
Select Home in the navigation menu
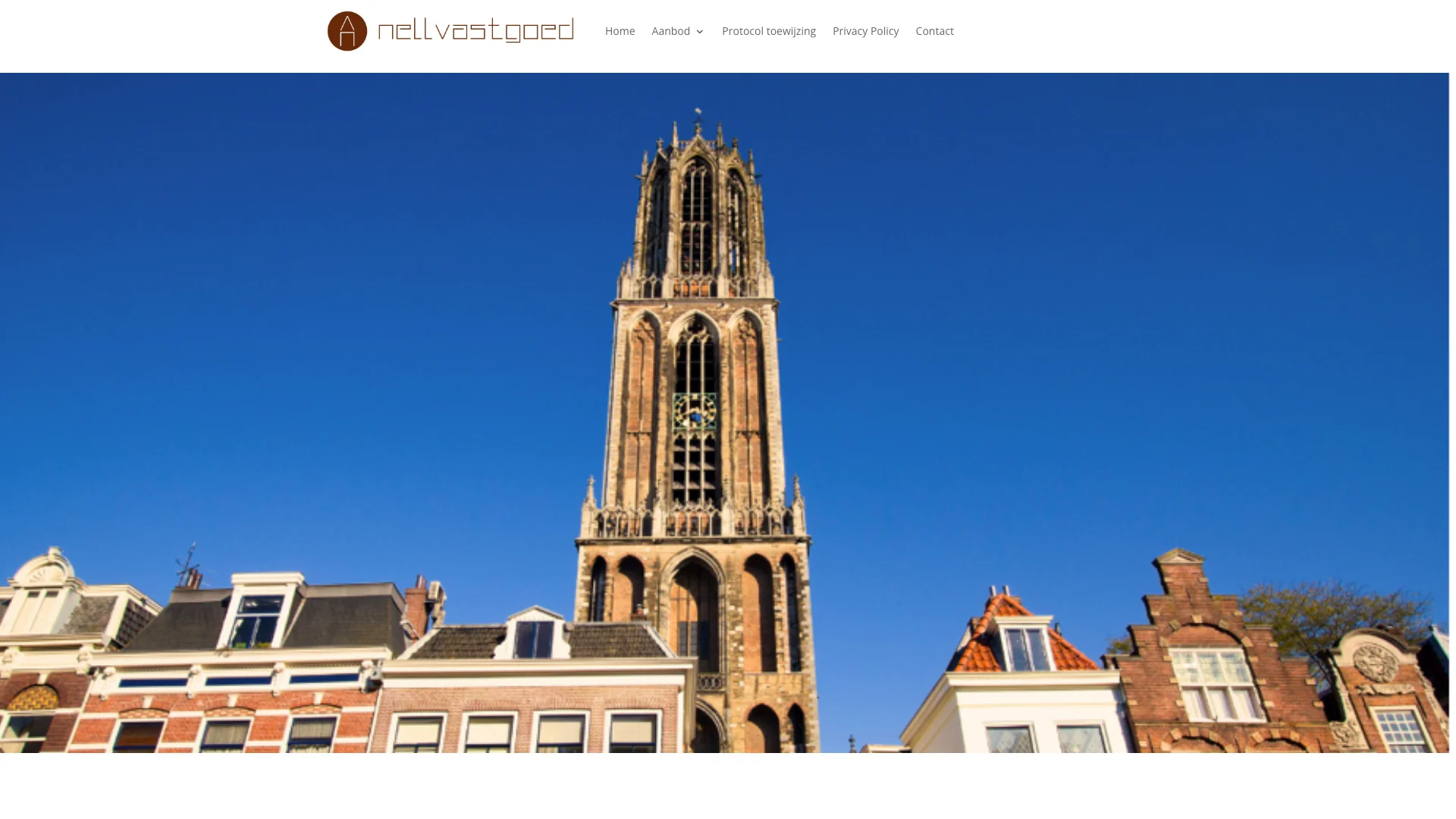[x=620, y=31]
